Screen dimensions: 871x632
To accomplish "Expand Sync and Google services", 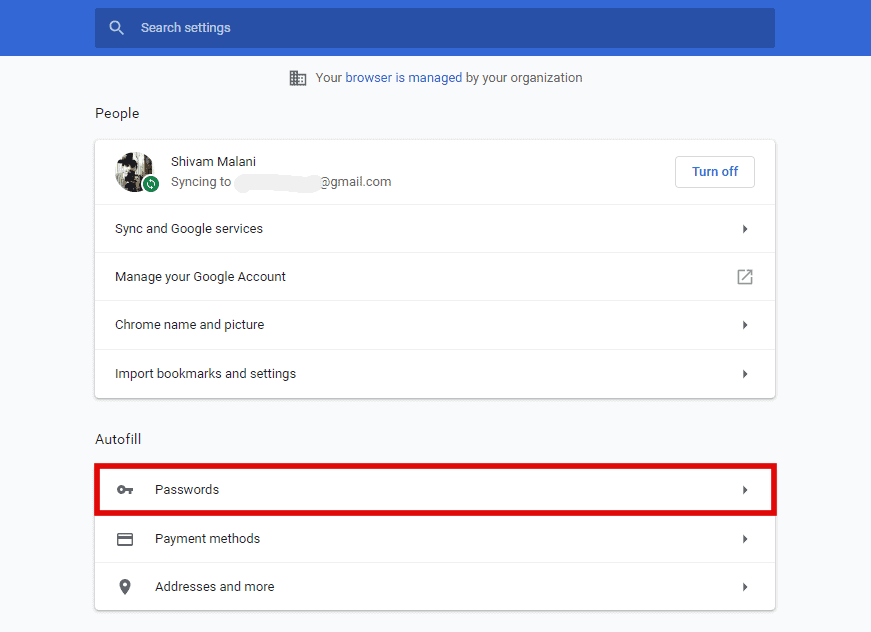I will (435, 228).
